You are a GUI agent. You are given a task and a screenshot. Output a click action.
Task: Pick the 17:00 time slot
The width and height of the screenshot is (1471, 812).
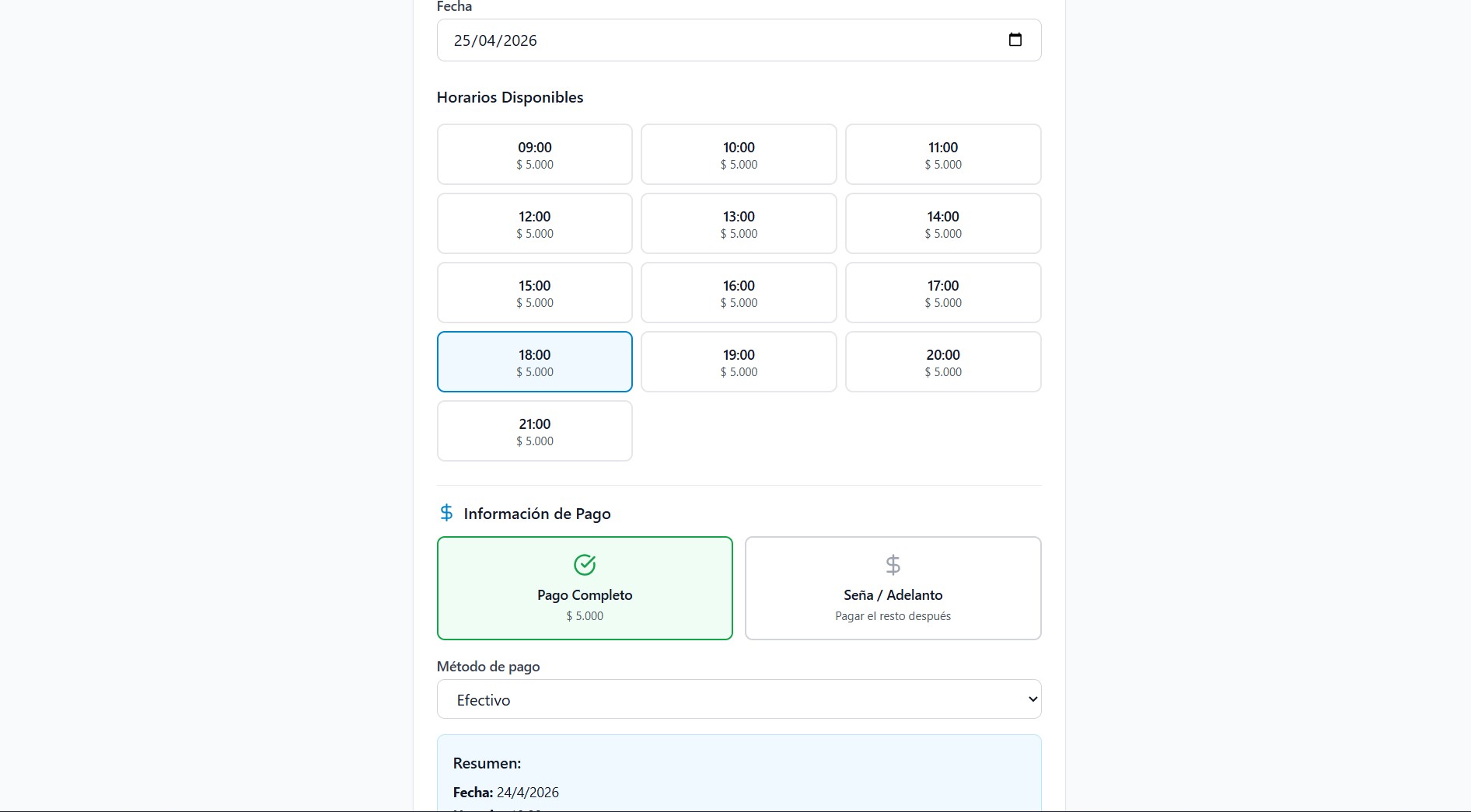point(943,293)
